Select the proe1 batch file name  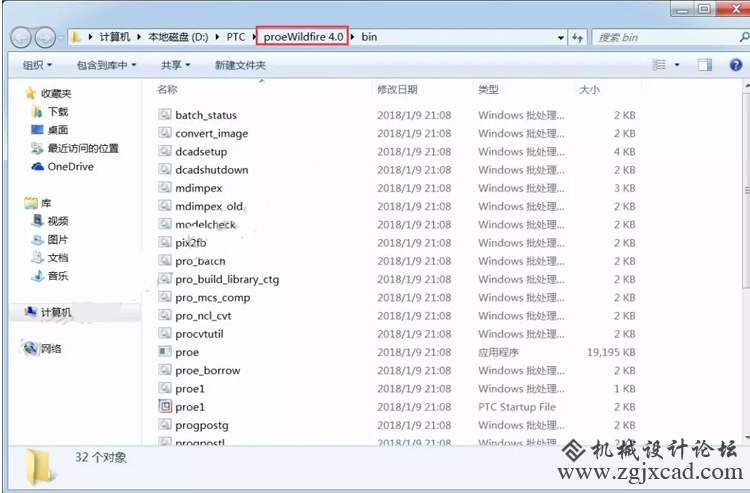tap(190, 389)
